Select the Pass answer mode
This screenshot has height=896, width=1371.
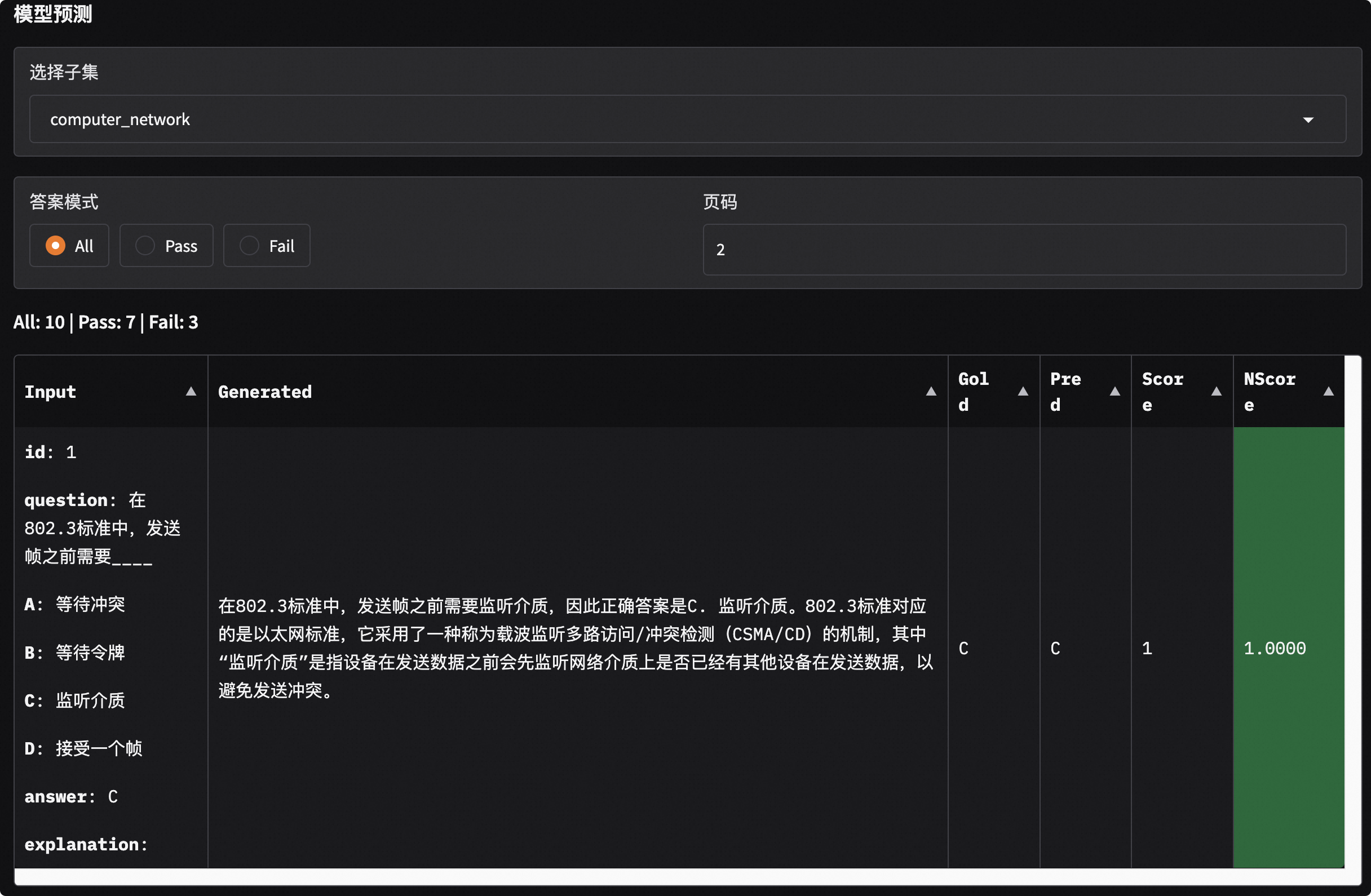click(145, 245)
